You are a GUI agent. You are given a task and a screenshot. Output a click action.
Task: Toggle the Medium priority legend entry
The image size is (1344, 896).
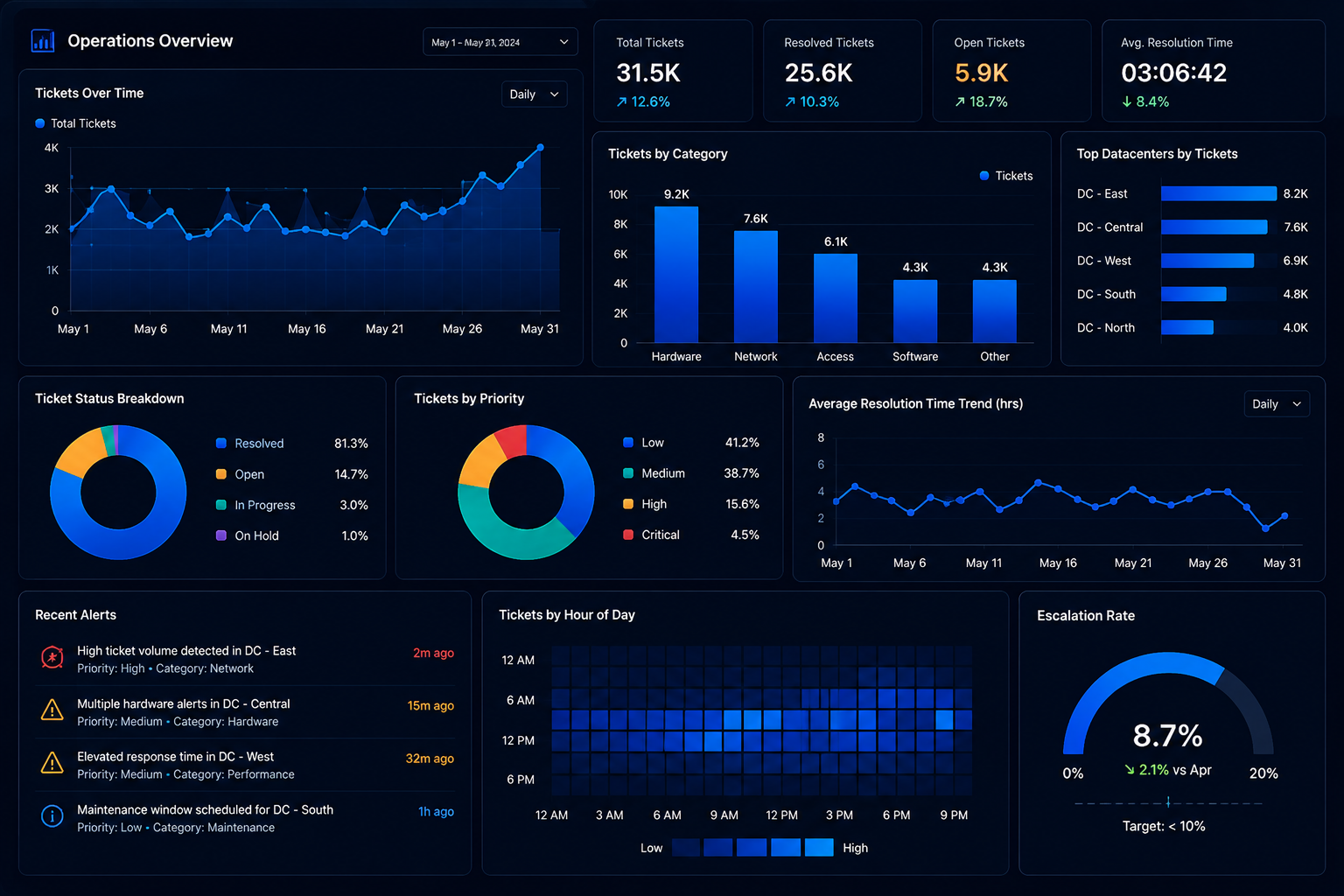(654, 473)
